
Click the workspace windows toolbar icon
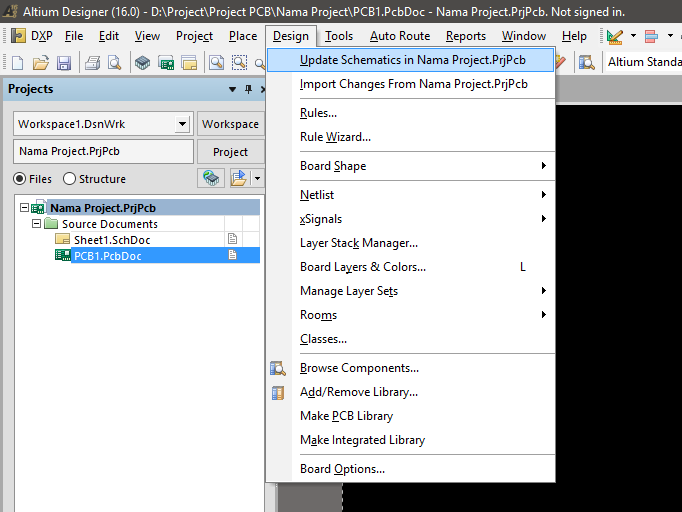pyautogui.click(x=189, y=63)
